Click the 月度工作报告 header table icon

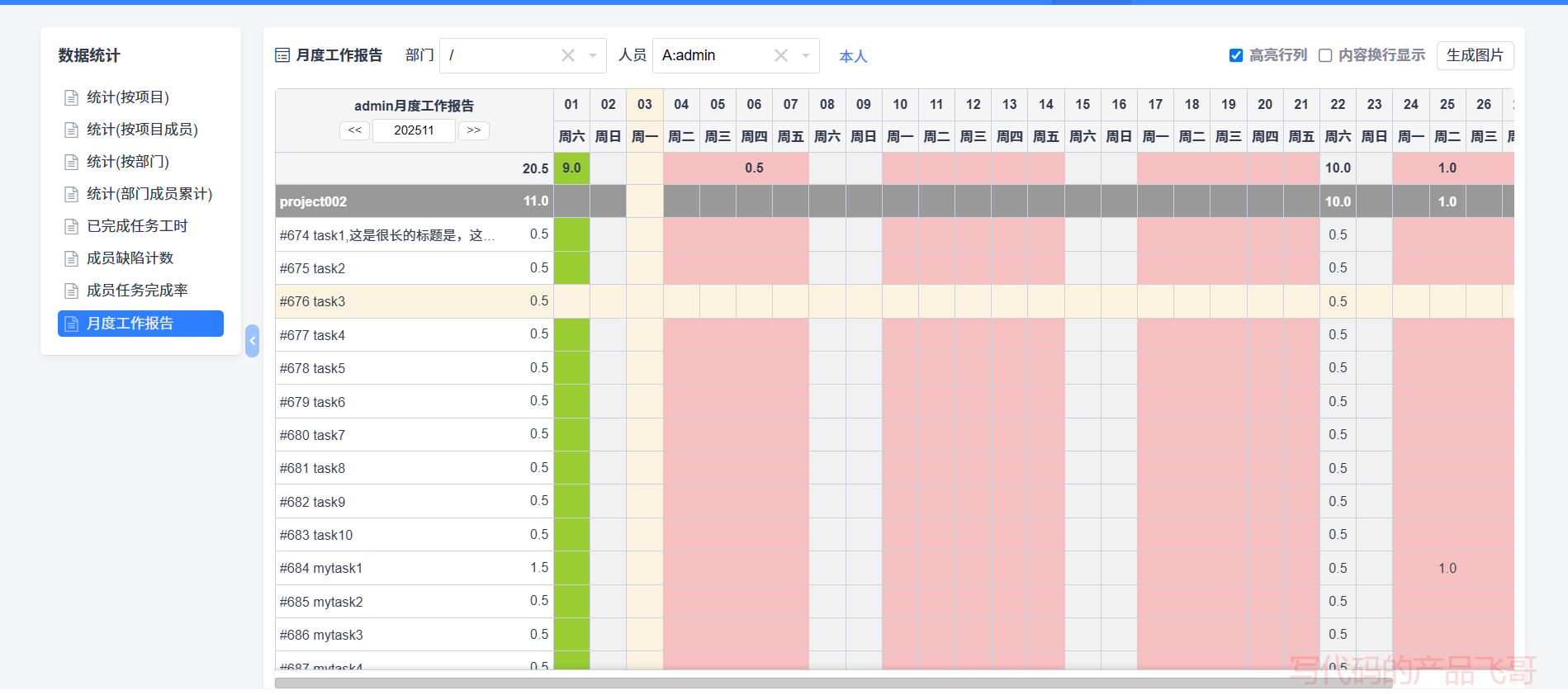[282, 55]
